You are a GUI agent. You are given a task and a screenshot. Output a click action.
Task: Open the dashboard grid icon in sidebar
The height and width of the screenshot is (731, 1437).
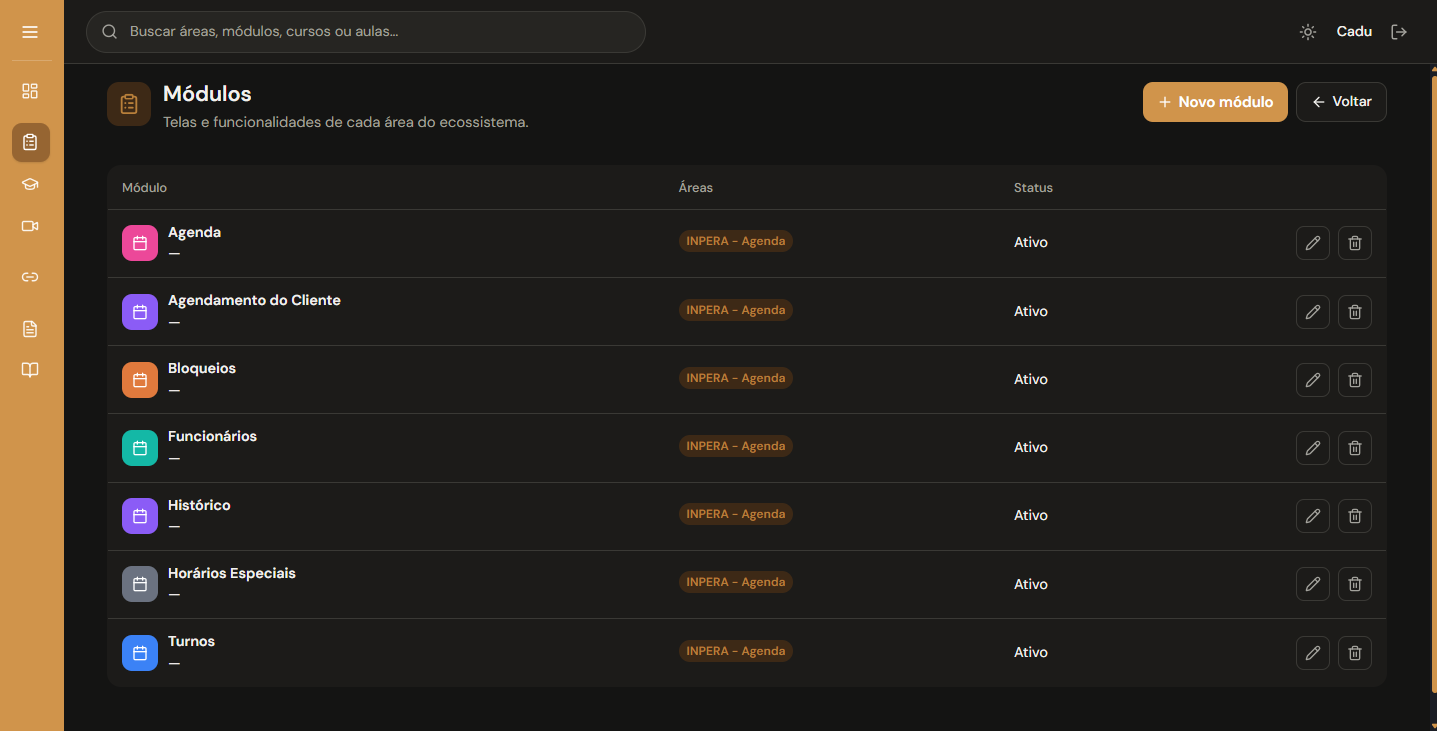point(30,91)
